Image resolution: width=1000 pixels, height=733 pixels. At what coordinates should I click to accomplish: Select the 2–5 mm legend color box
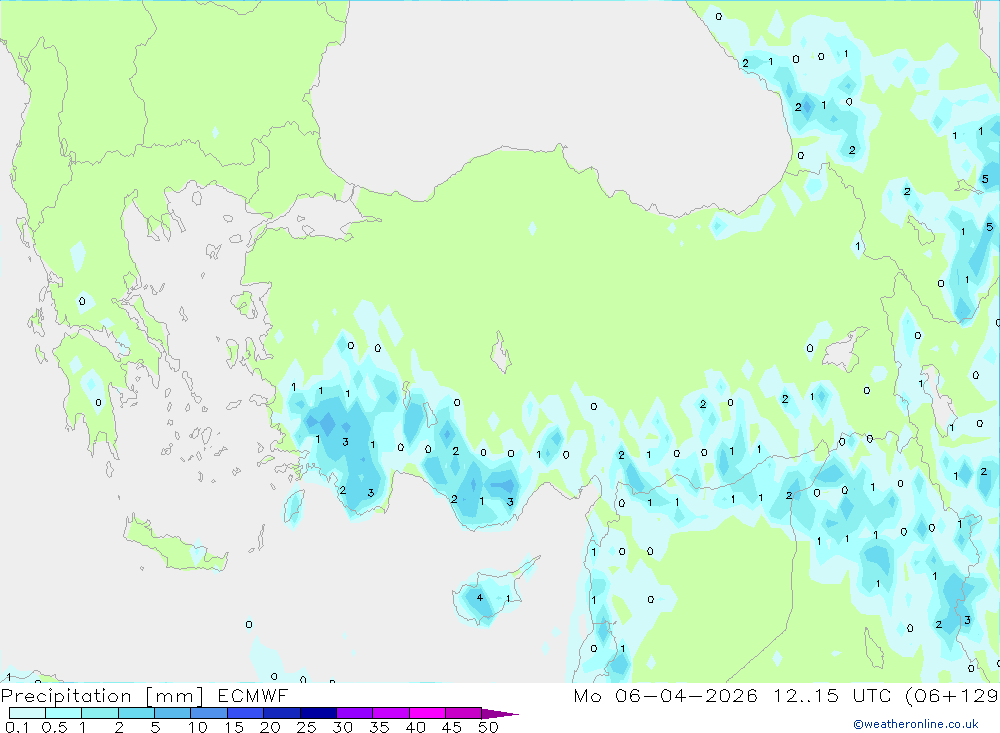pyautogui.click(x=136, y=713)
